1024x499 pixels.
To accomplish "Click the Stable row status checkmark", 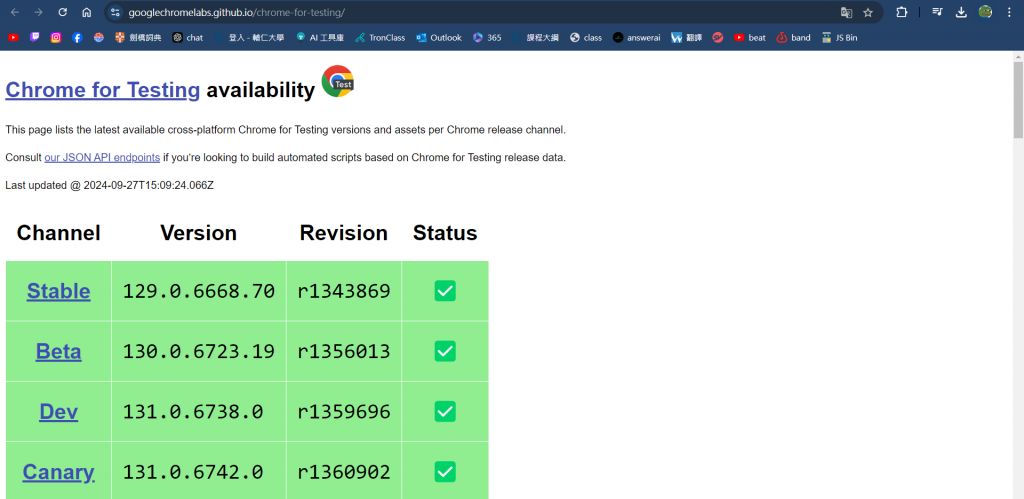I will coord(445,291).
